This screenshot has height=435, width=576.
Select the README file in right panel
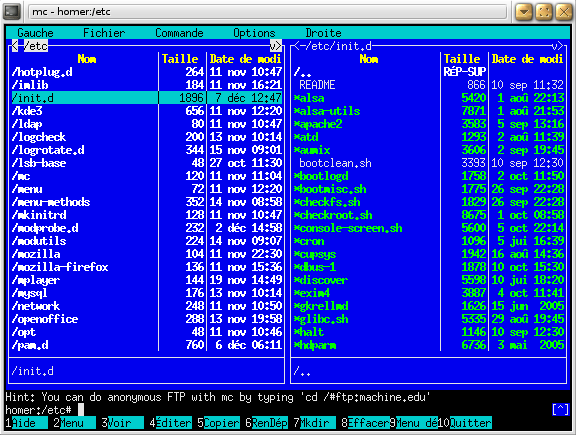(x=429, y=85)
